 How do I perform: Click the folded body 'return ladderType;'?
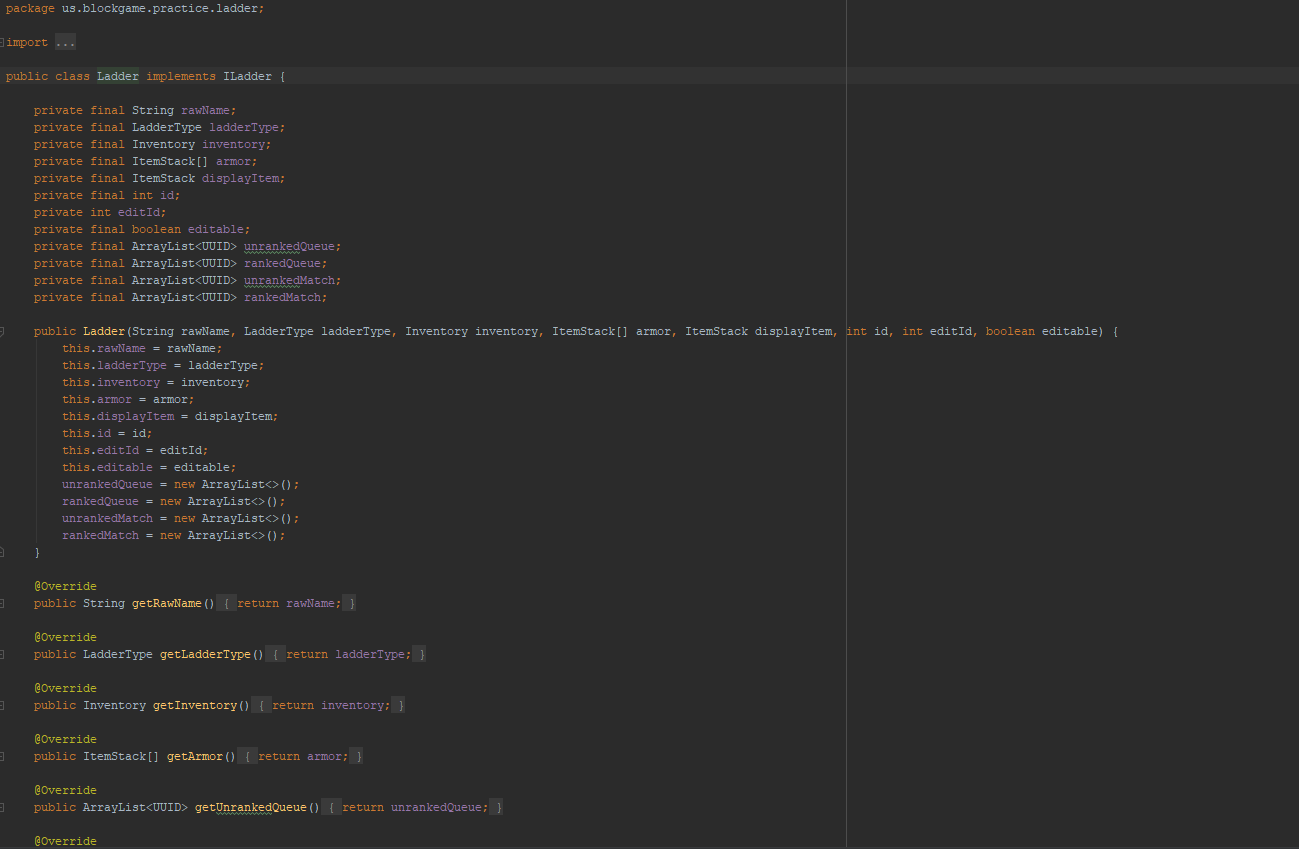coord(348,654)
